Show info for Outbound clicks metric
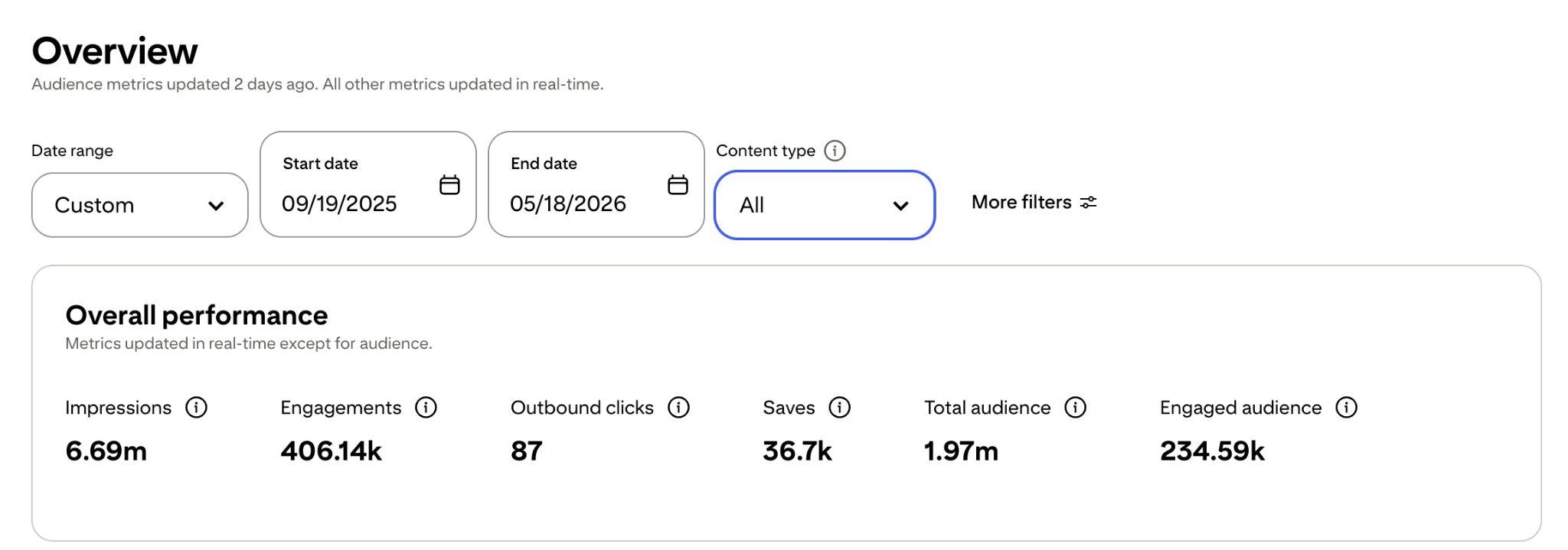Viewport: 1568px width, 550px height. (x=678, y=408)
